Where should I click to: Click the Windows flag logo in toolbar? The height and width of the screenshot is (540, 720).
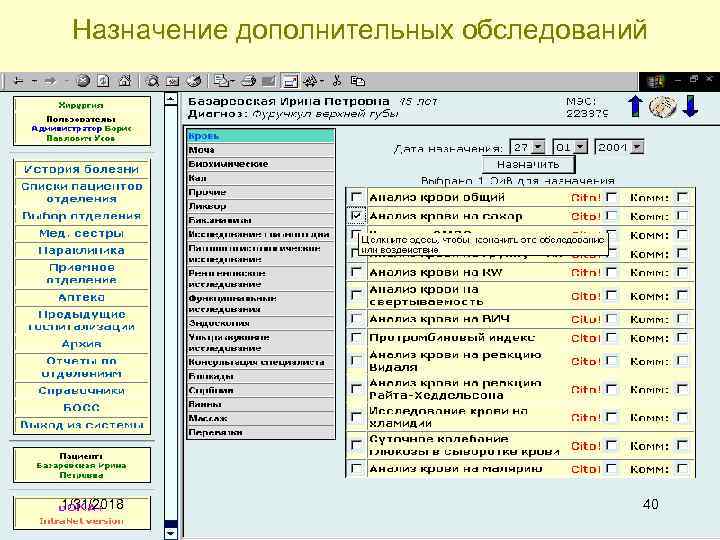(656, 81)
